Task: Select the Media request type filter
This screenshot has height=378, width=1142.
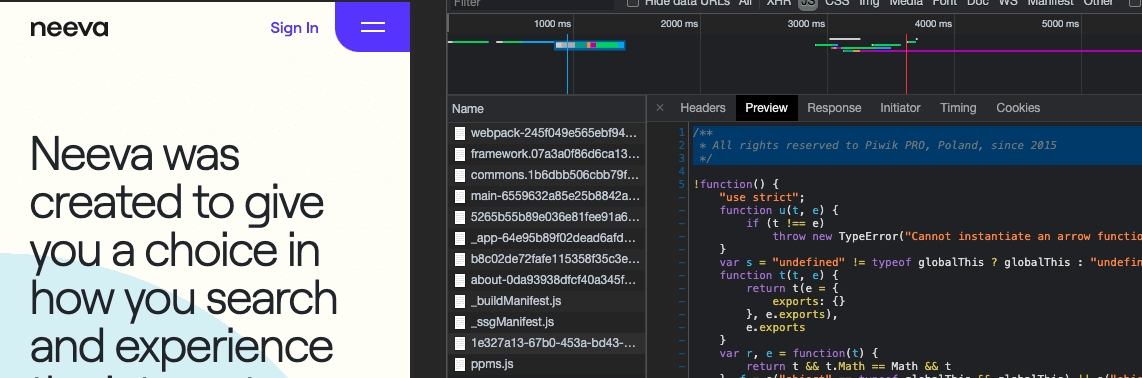Action: pos(906,3)
